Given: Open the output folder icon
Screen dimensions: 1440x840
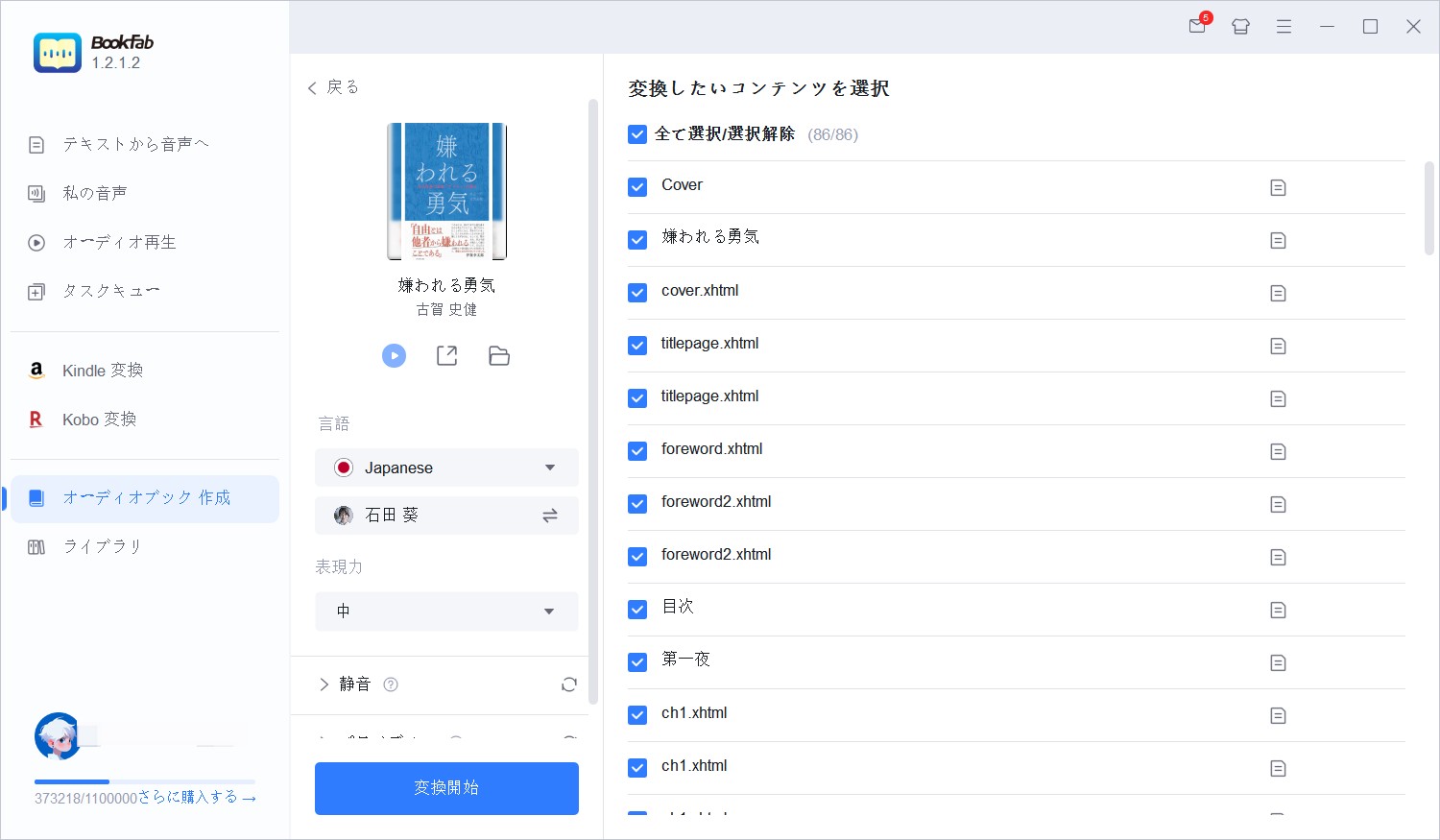Looking at the screenshot, I should click(x=499, y=356).
